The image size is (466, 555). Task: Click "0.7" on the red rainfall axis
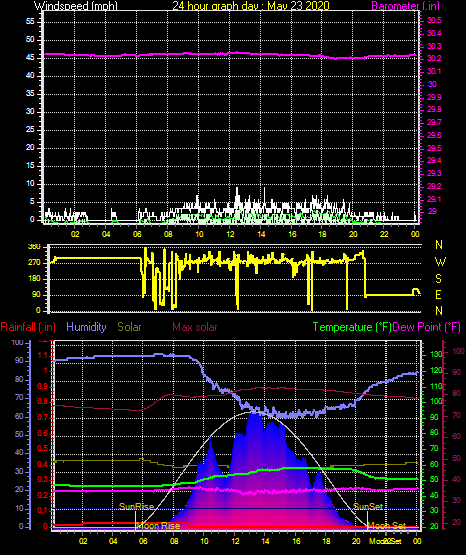[x=42, y=417]
